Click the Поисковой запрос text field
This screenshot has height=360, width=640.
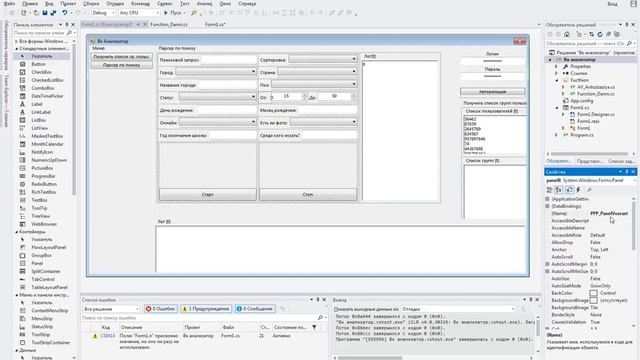pyautogui.click(x=229, y=60)
